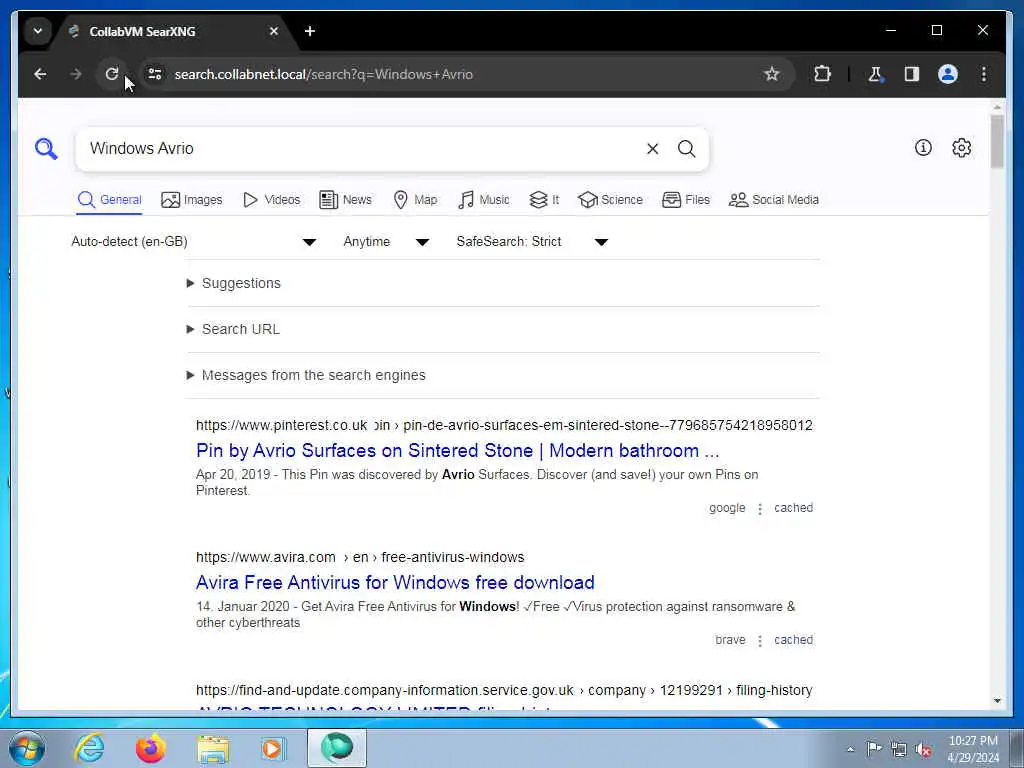Open browser Extensions puzzle icon
This screenshot has height=768, width=1024.
pyautogui.click(x=822, y=74)
